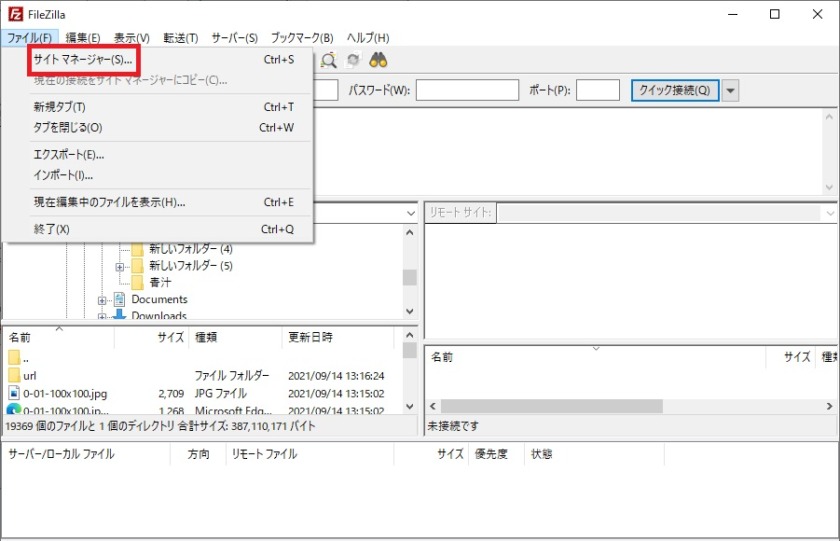The image size is (840, 541).
Task: Click the 2021/09/14 13:16:24 date cell
Action: [x=336, y=376]
